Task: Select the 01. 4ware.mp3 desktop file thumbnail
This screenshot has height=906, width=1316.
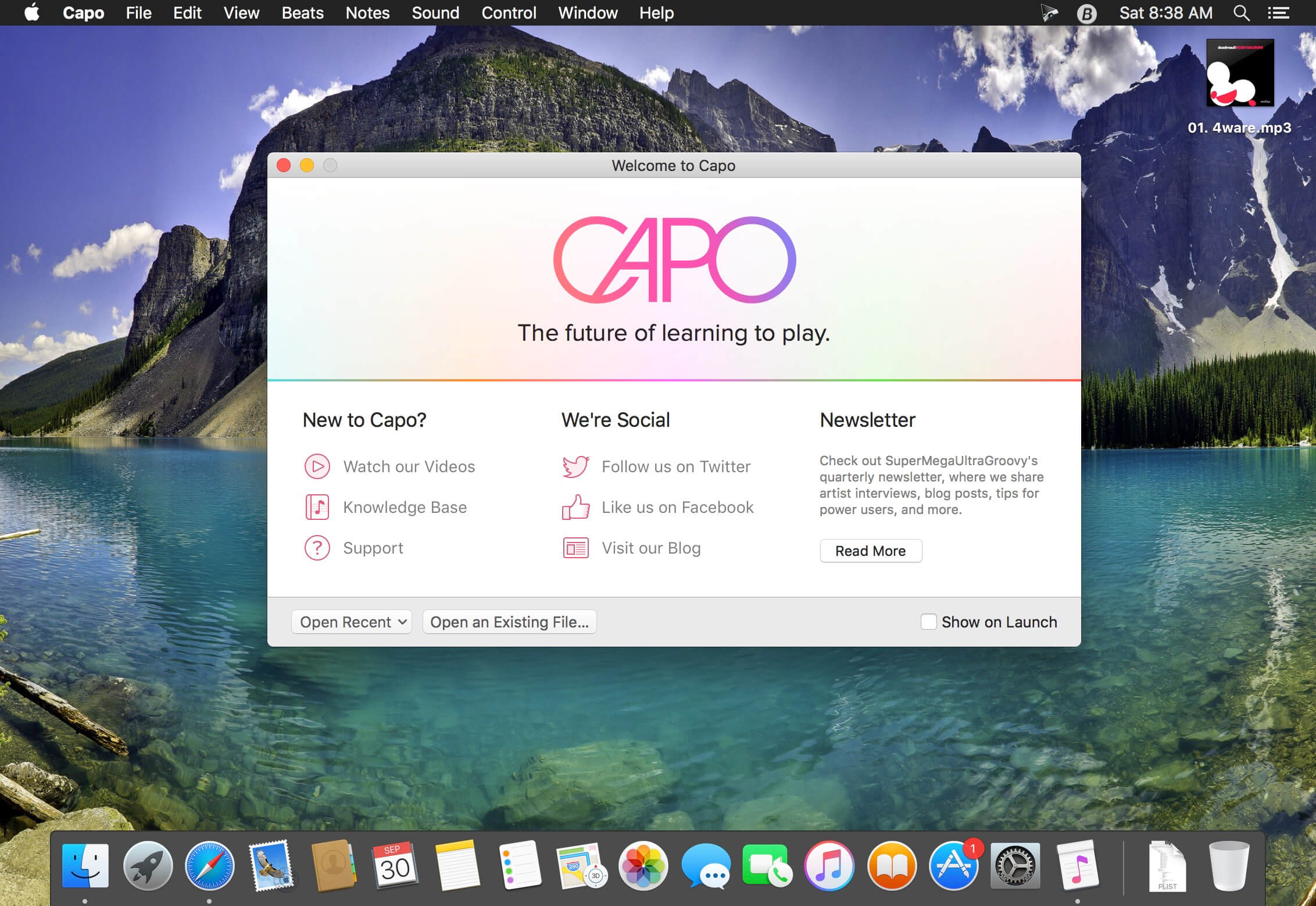Action: click(x=1240, y=73)
